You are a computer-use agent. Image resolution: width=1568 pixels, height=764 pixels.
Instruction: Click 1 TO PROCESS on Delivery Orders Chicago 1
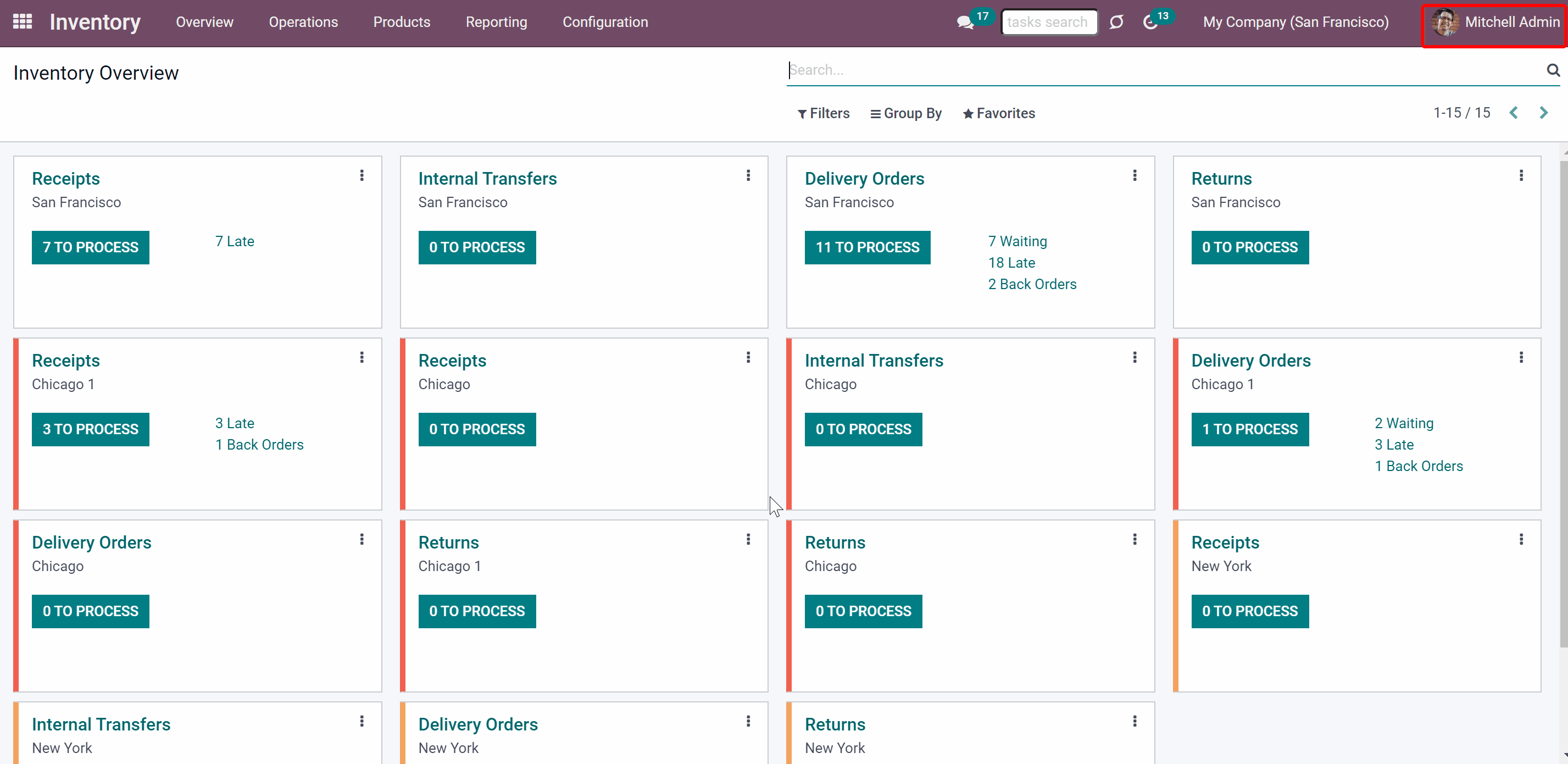(x=1250, y=429)
